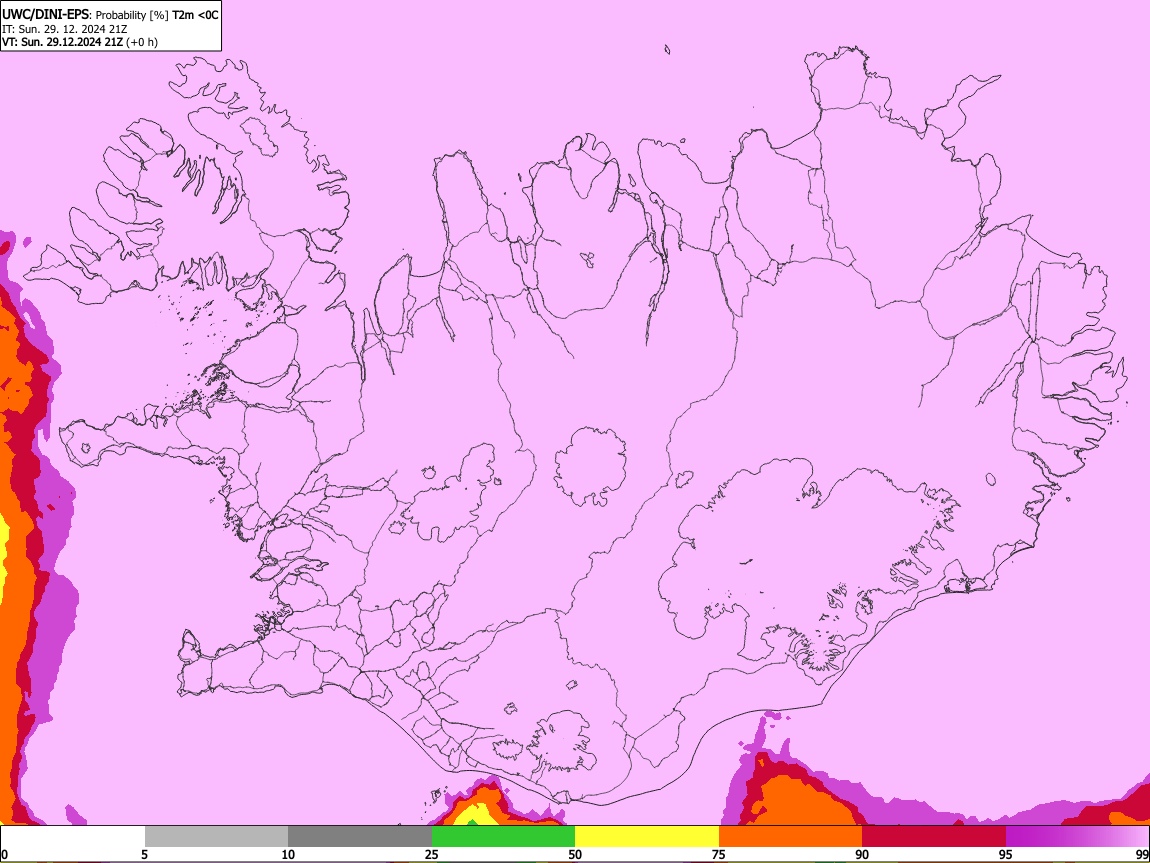Viewport: 1150px width, 863px height.
Task: Click the 'Probability [%]' label
Action: coord(132,15)
